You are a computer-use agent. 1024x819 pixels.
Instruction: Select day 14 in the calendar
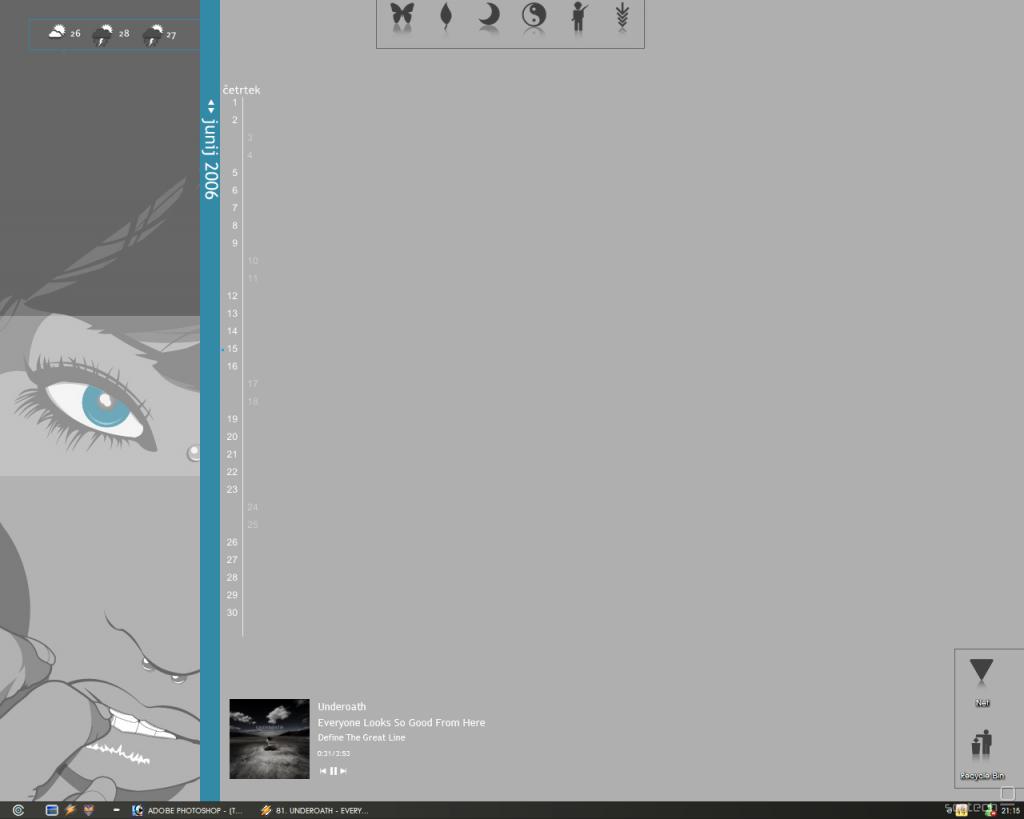pyautogui.click(x=232, y=331)
